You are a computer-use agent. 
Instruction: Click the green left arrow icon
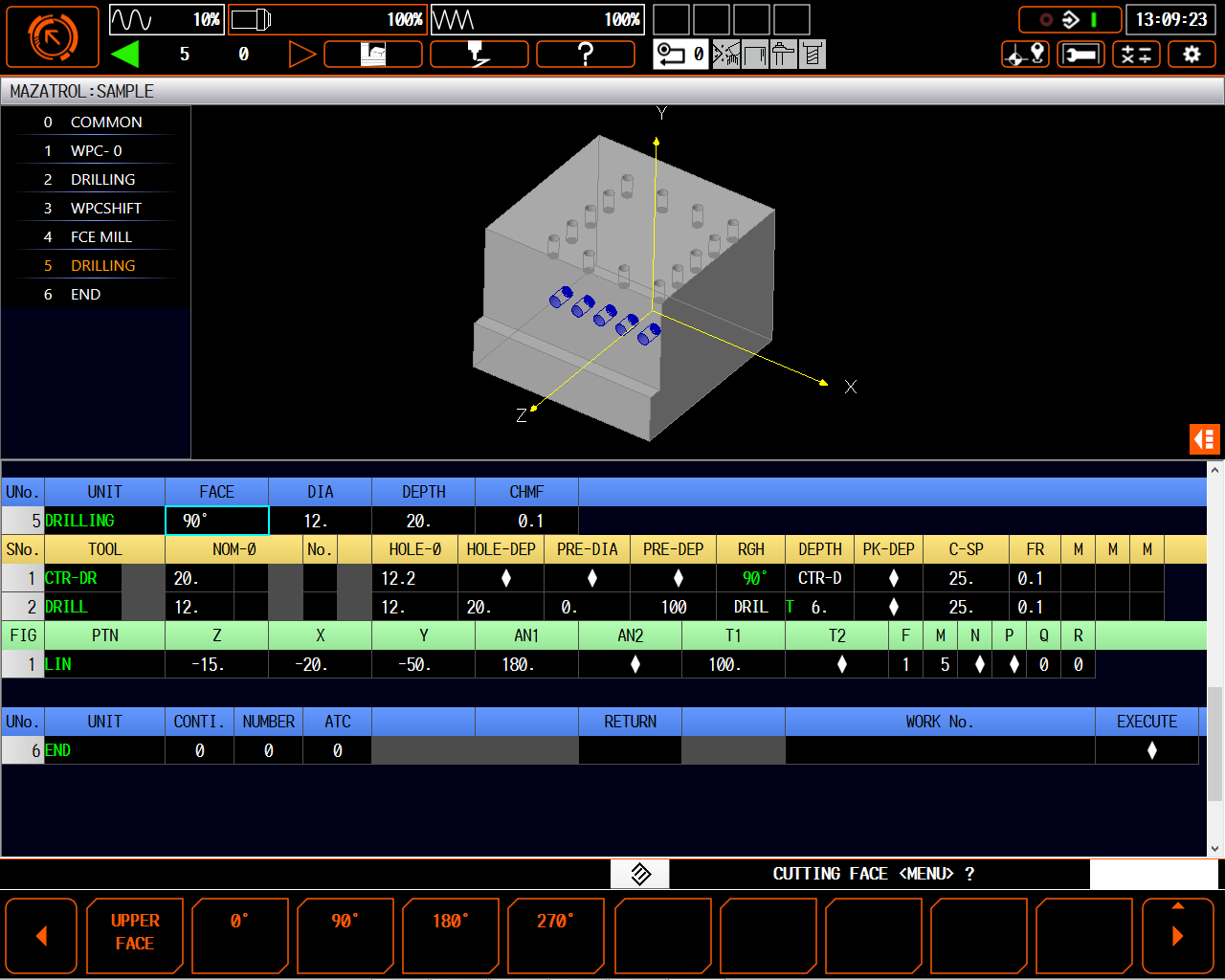pos(125,55)
